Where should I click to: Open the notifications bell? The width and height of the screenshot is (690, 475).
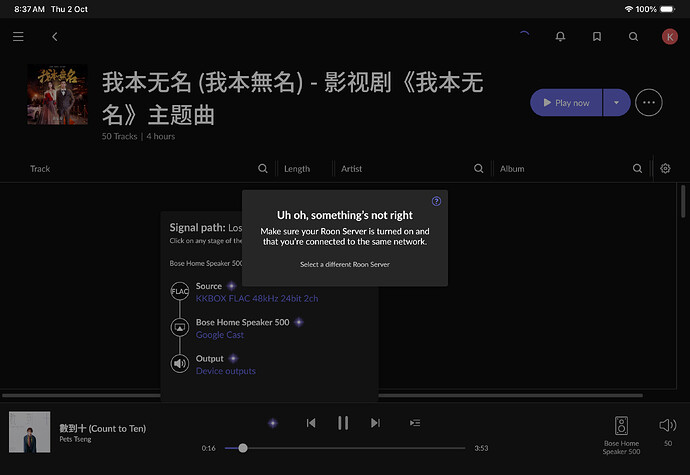560,37
